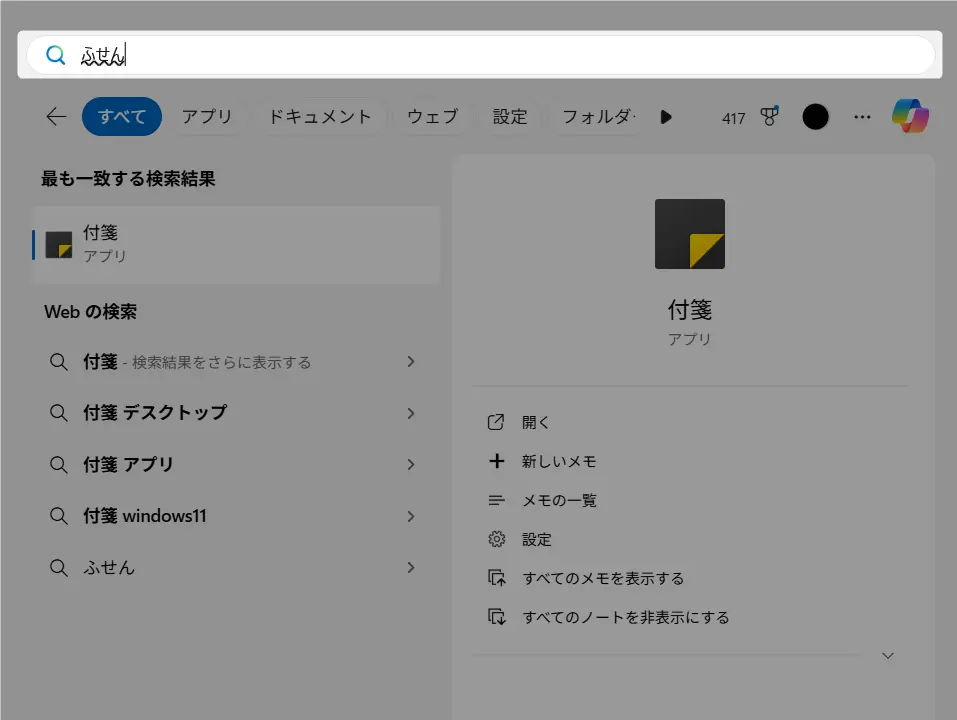This screenshot has height=720, width=957.
Task: Expand chevron for 検索結果をさらに表示する row
Action: [411, 362]
